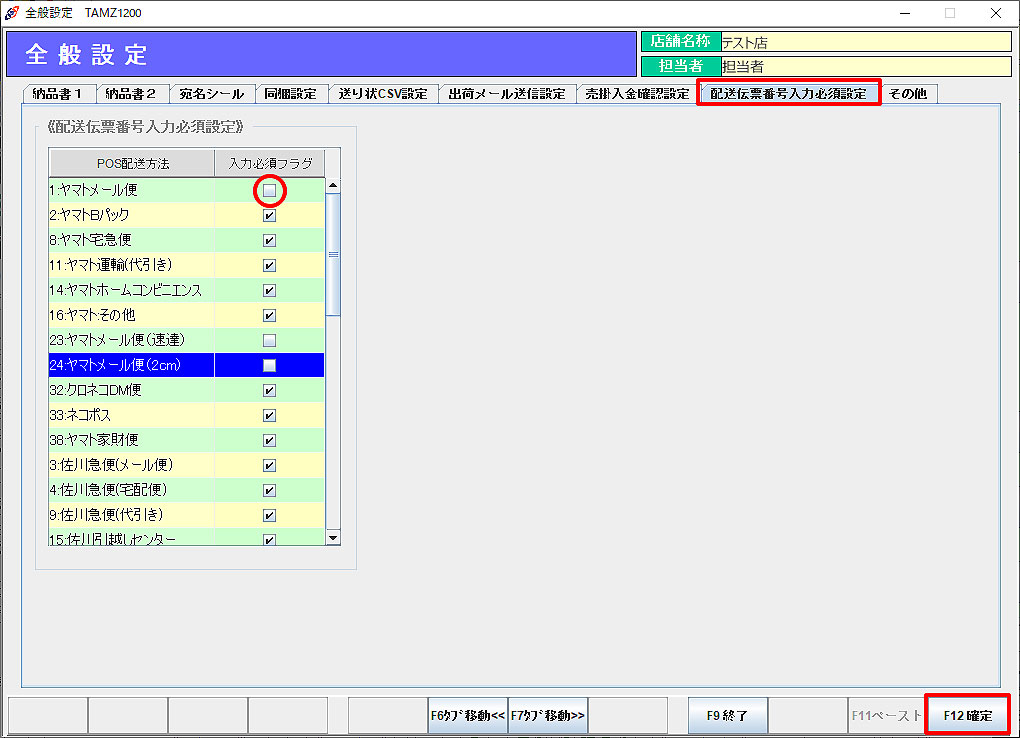The height and width of the screenshot is (738, 1020).
Task: Click F6 タブ移動<< button
Action: [x=467, y=716]
